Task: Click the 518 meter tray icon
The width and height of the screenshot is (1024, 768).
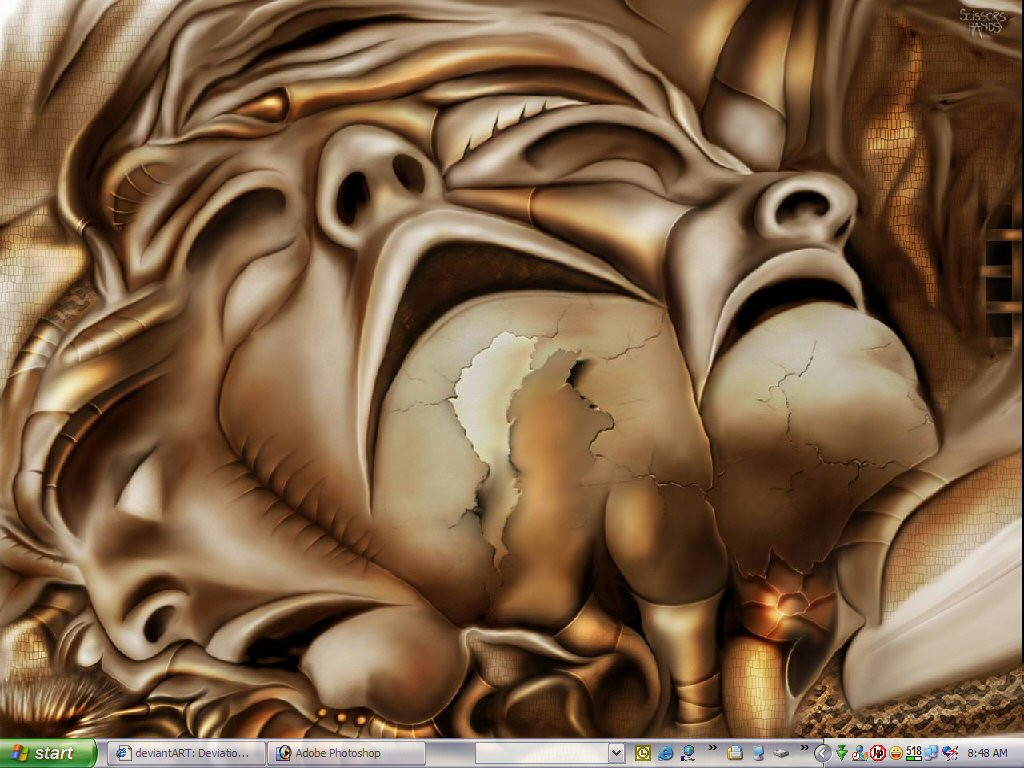Action: pos(914,753)
